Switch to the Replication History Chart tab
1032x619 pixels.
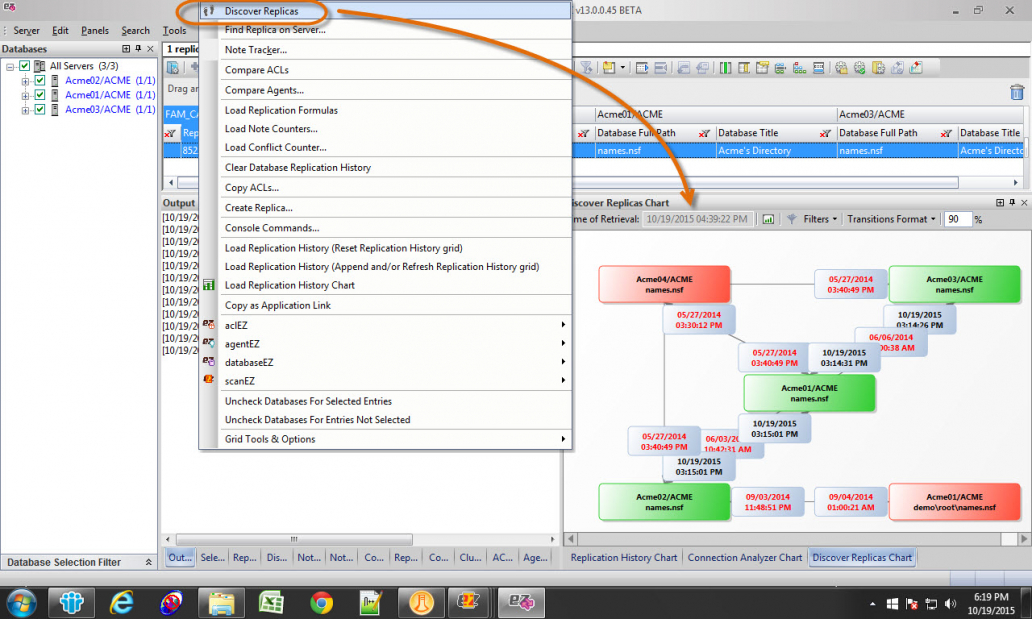[623, 558]
